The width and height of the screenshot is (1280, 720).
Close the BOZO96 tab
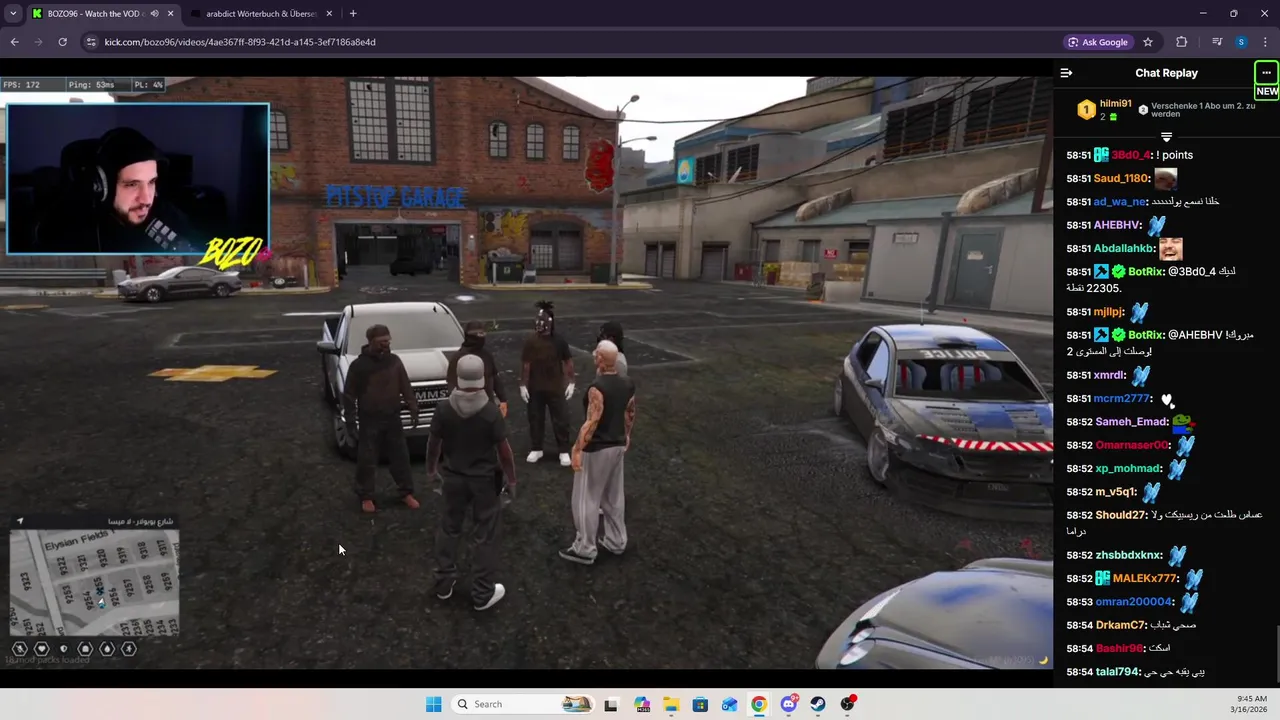171,14
